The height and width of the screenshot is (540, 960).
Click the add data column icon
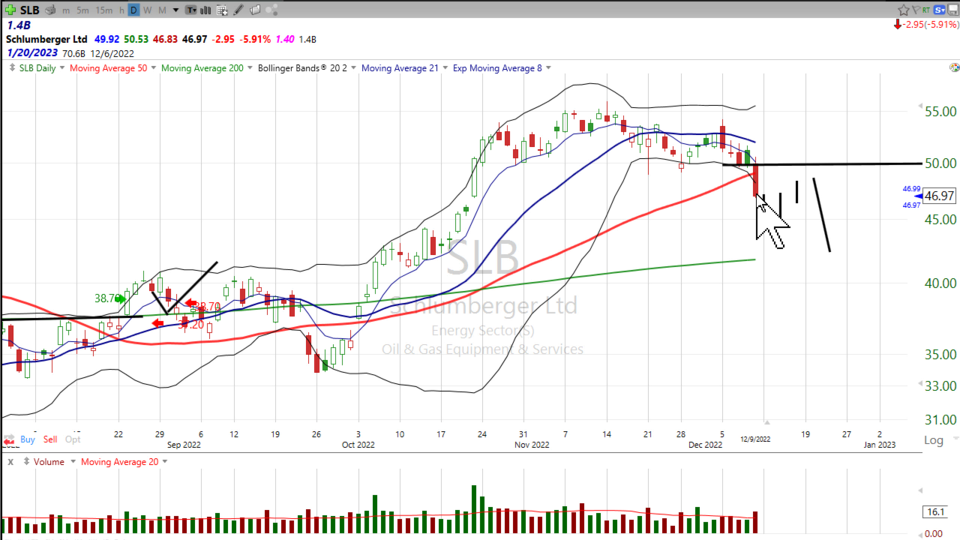(x=222, y=10)
